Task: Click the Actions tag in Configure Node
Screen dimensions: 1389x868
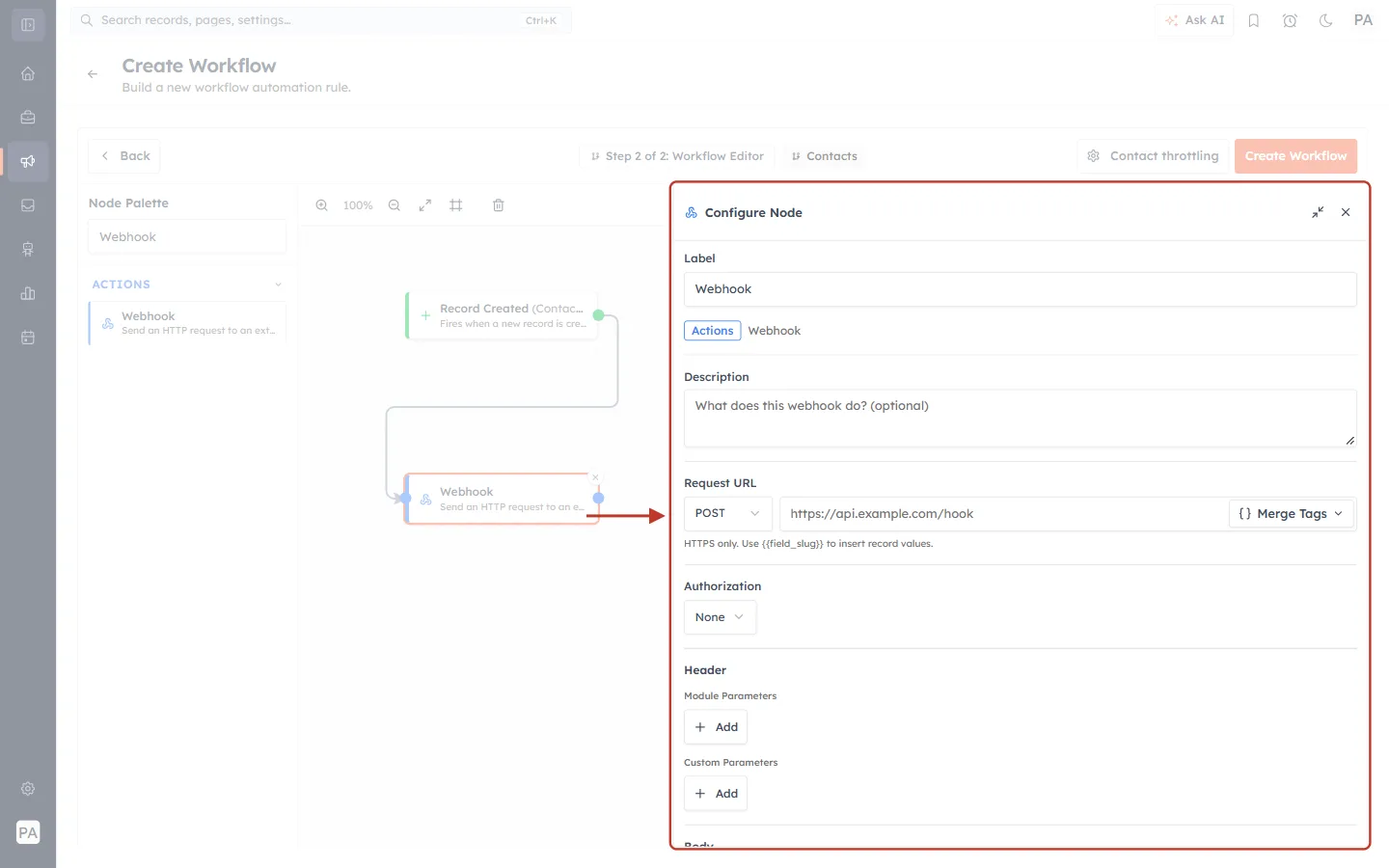Action: tap(713, 331)
